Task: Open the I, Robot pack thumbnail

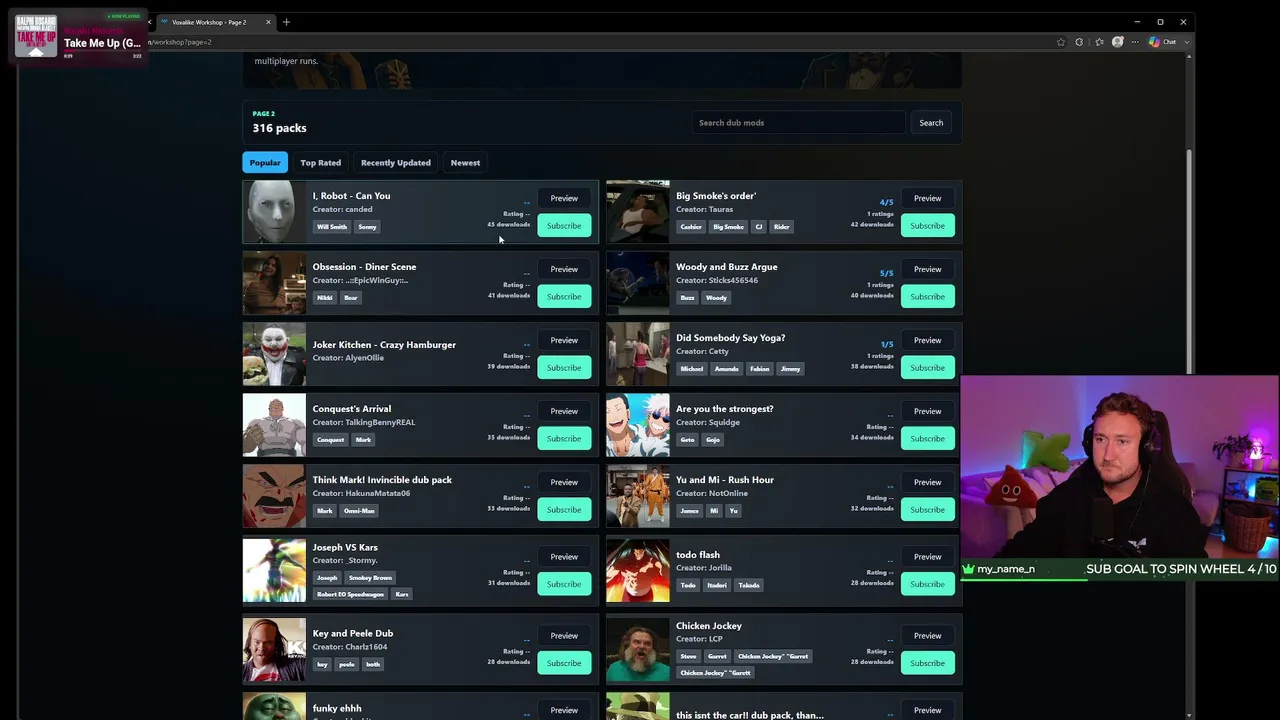Action: coord(274,212)
